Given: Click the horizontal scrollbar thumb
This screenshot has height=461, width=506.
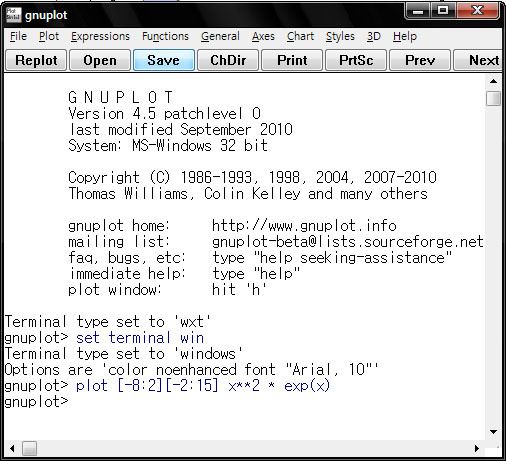Looking at the screenshot, I should pyautogui.click(x=29, y=448).
